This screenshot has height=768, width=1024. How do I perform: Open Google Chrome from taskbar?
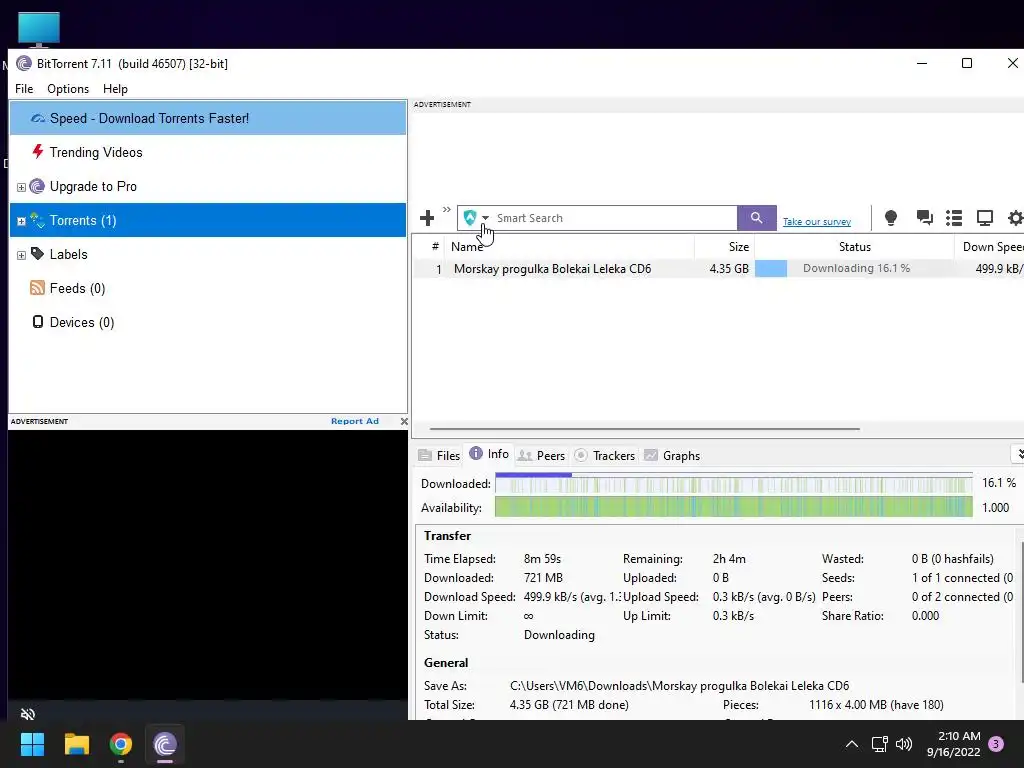pos(121,744)
